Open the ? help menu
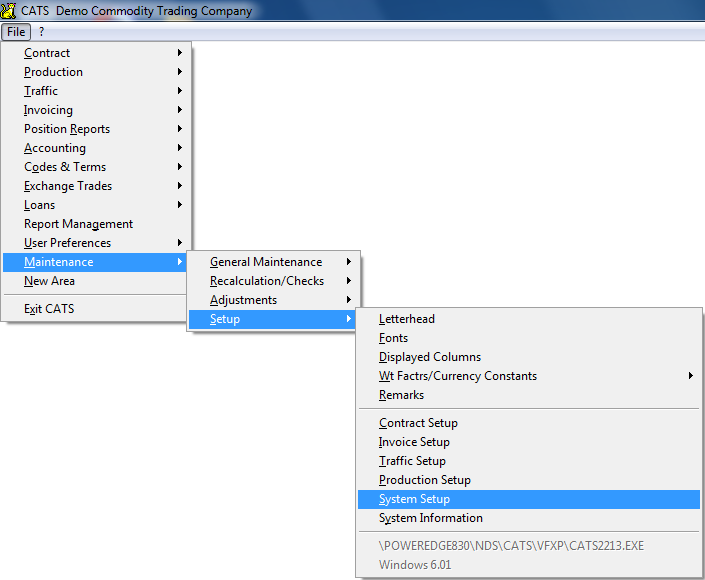The height and width of the screenshot is (580, 705). (41, 32)
